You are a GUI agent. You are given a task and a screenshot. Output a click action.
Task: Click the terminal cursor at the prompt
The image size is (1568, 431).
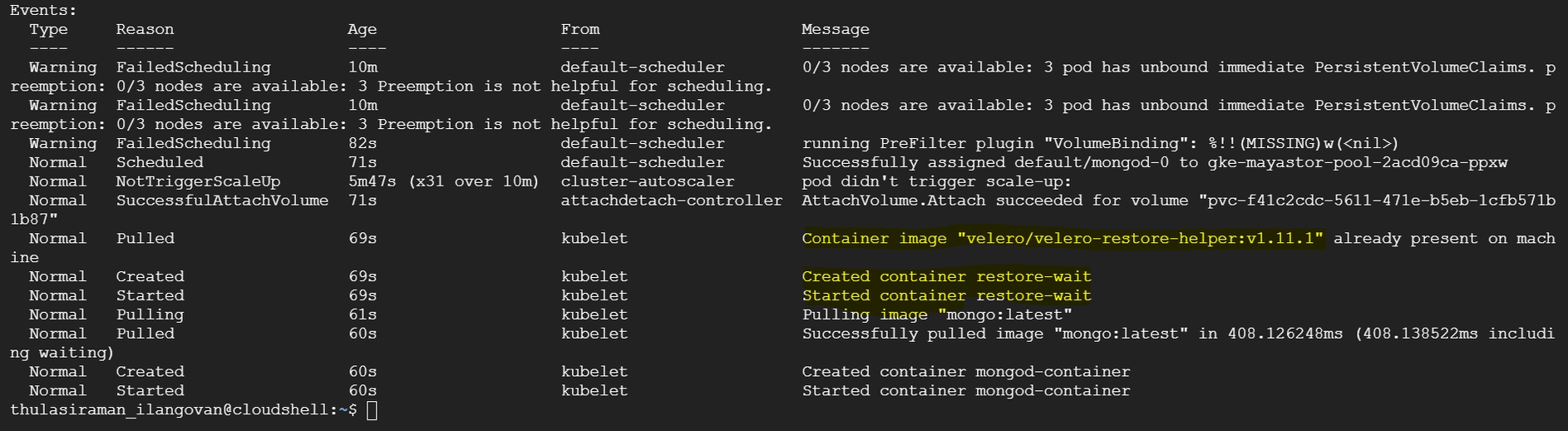[x=372, y=410]
